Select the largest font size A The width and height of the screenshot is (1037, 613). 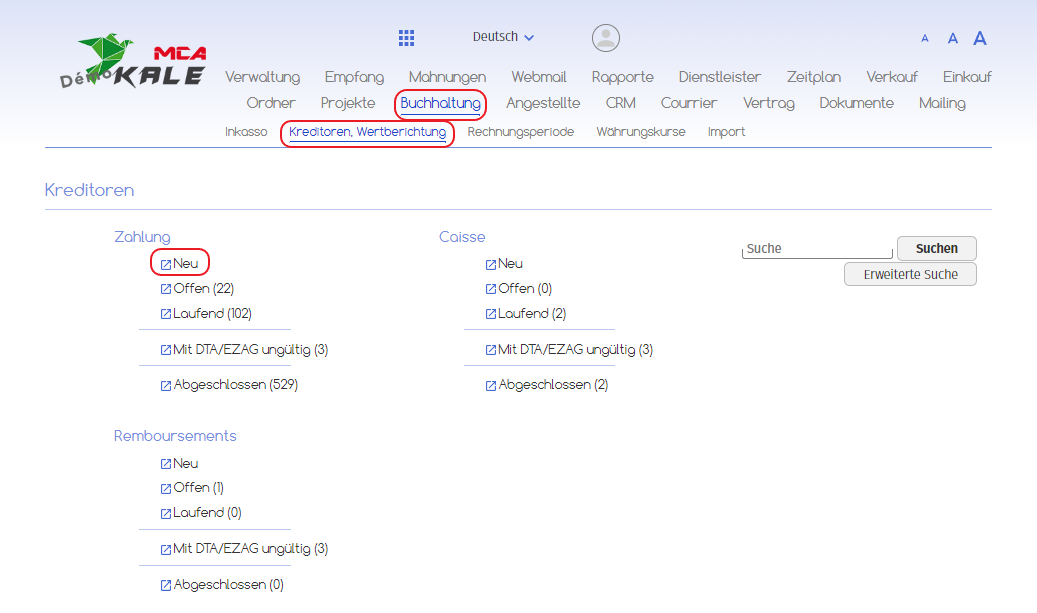[x=980, y=39]
